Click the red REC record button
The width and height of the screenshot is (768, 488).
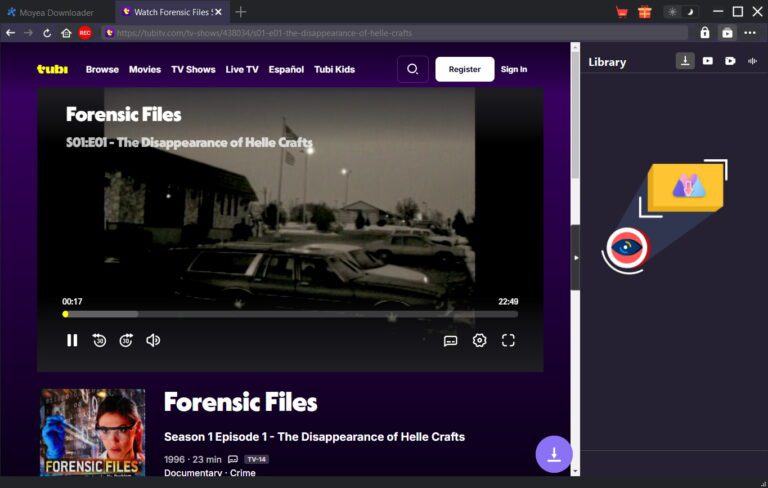pos(85,33)
